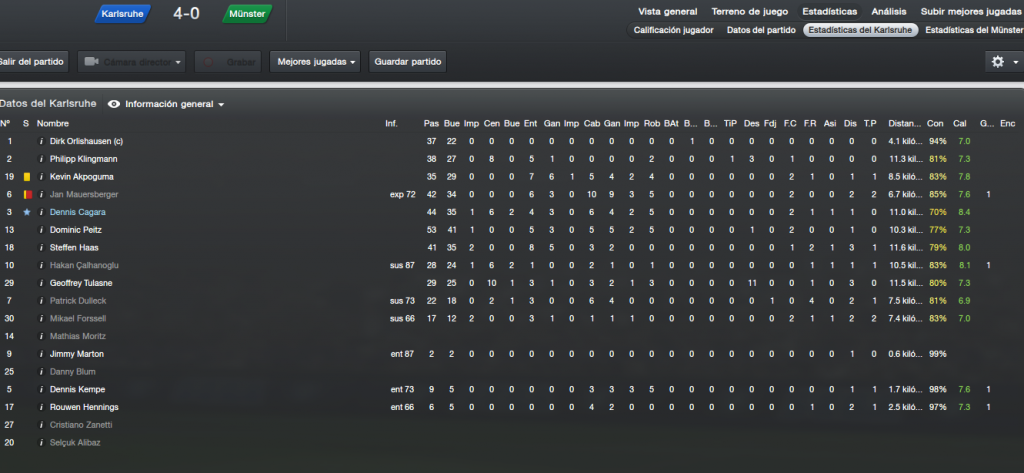The image size is (1024, 473).
Task: Click the Salir del partido button
Action: (32, 62)
